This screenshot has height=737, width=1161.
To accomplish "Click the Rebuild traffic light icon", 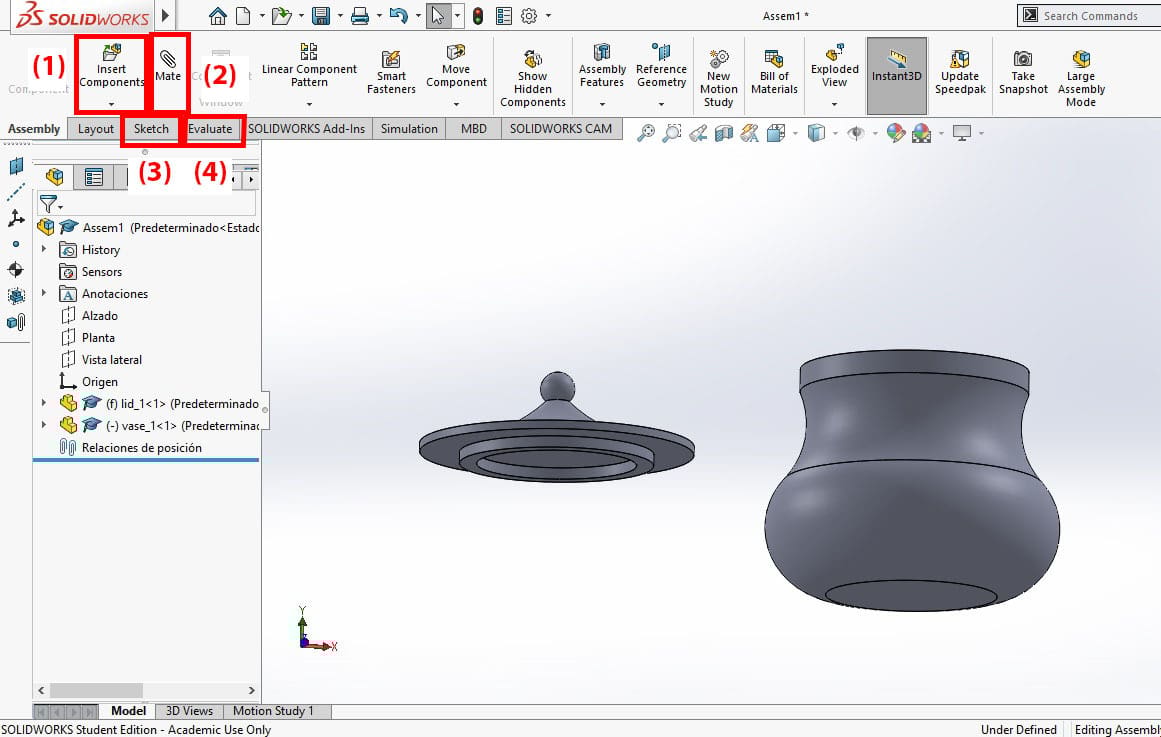I will click(478, 16).
